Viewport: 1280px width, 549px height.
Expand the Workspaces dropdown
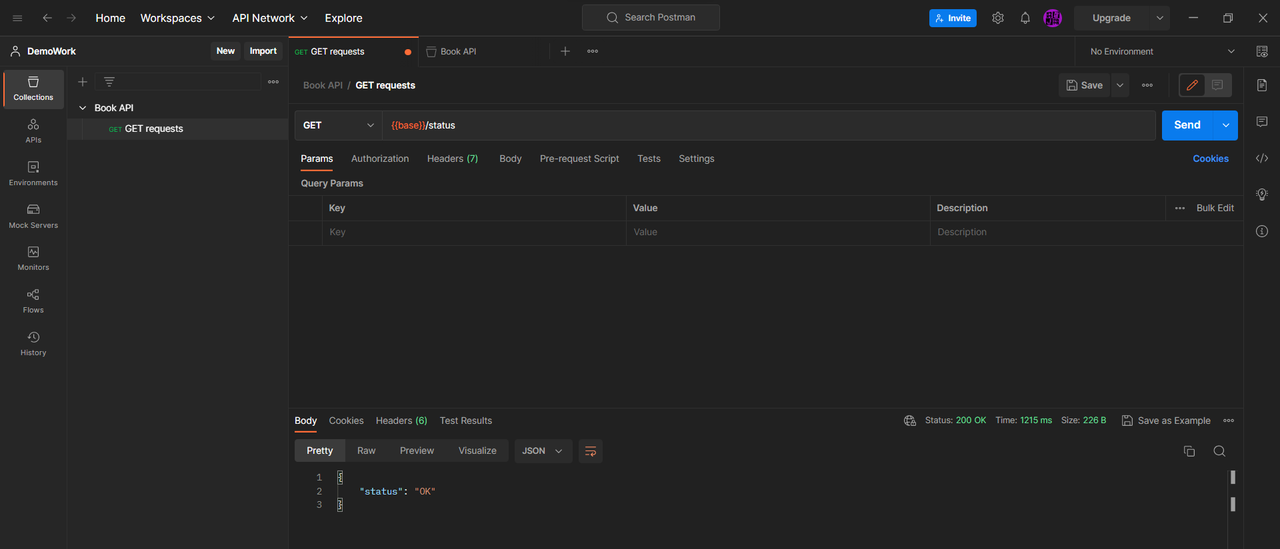point(178,18)
